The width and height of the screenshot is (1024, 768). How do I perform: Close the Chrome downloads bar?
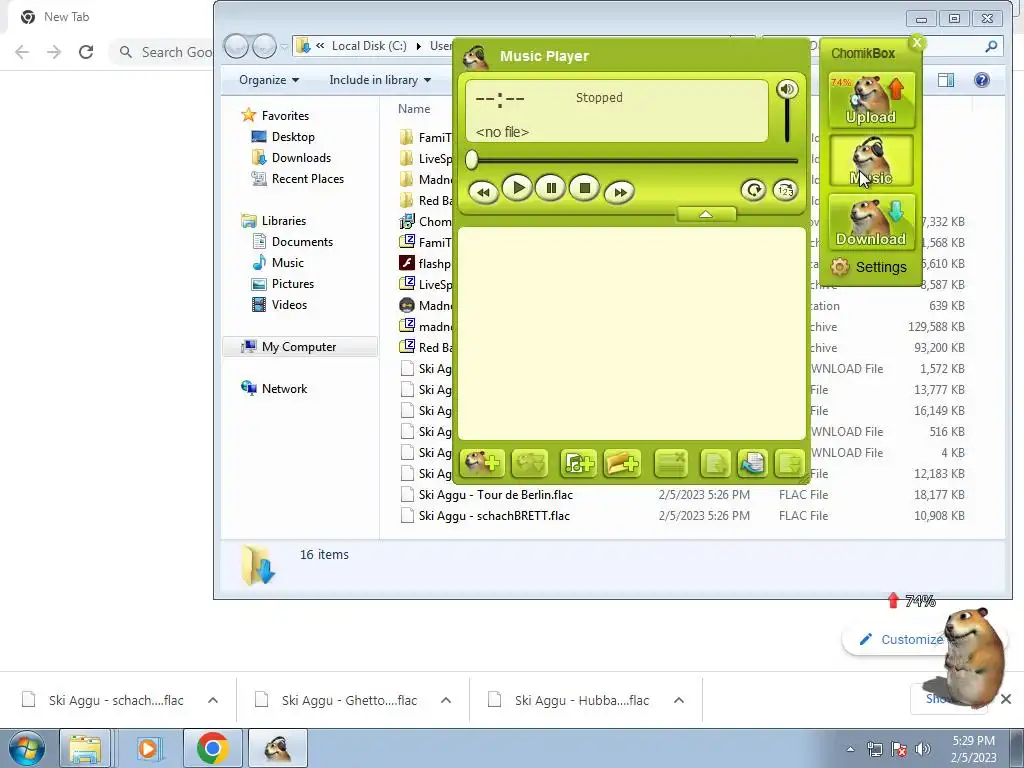tap(1006, 699)
